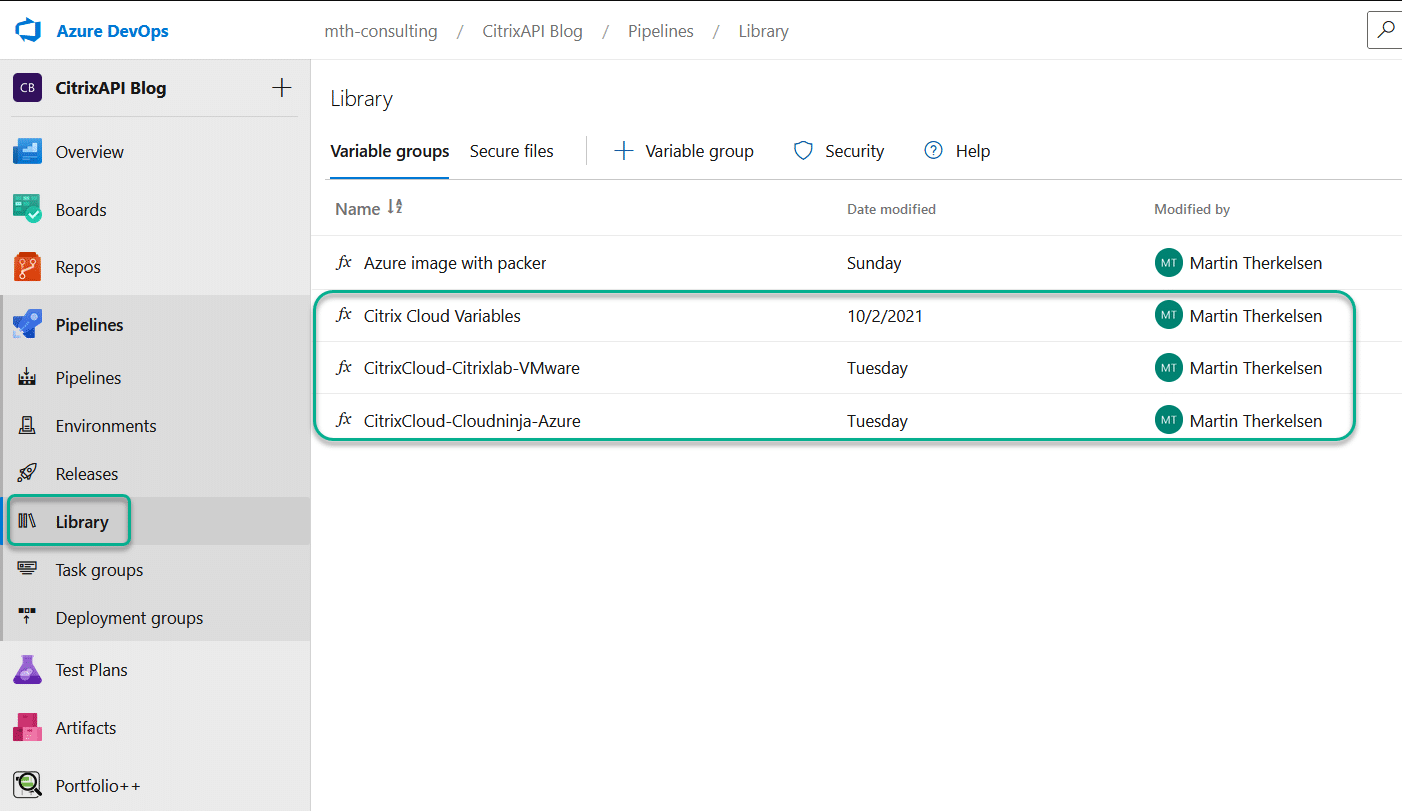This screenshot has width=1402, height=811.
Task: Click the question mark Help icon
Action: tap(934, 151)
